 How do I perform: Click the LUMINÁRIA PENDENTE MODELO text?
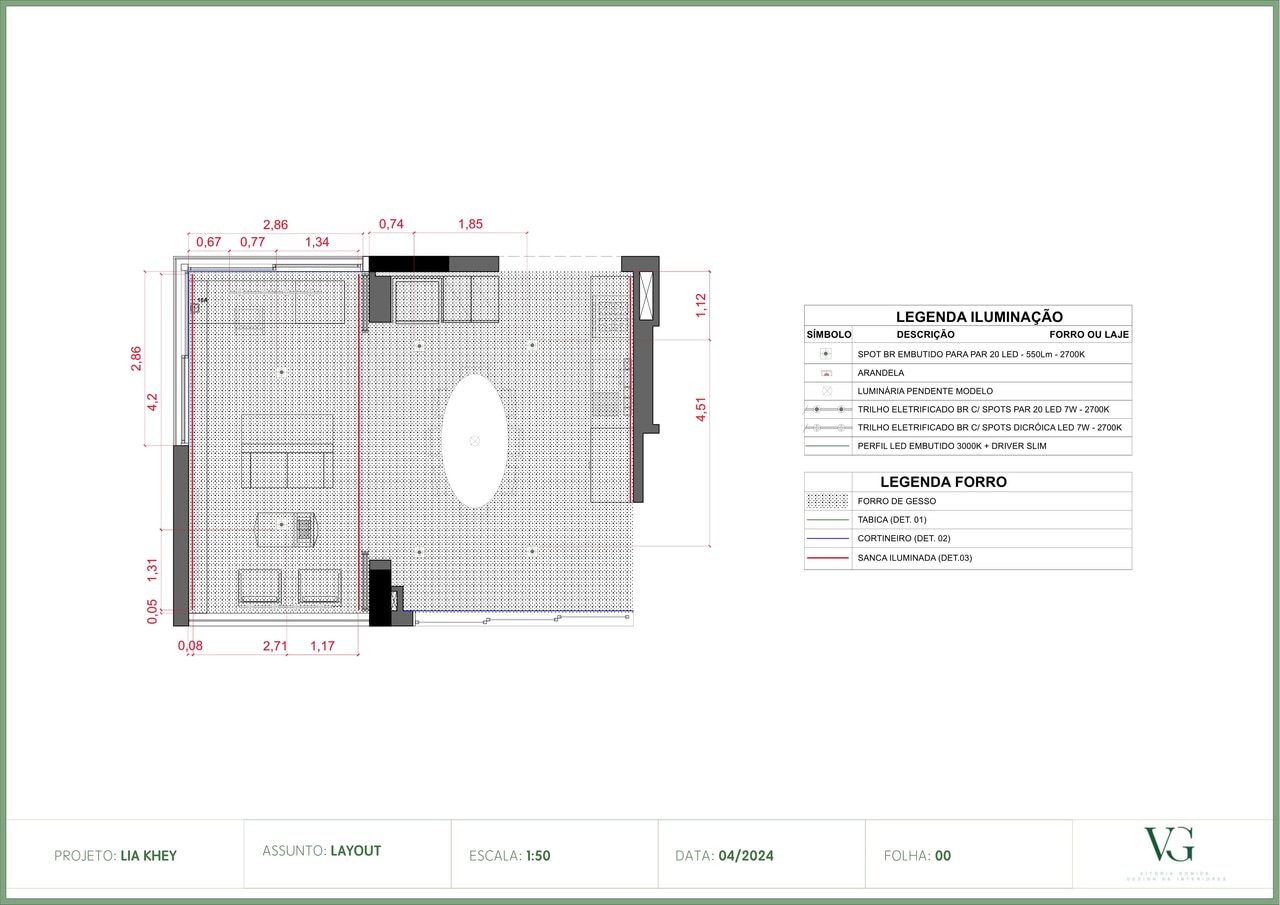tap(925, 391)
